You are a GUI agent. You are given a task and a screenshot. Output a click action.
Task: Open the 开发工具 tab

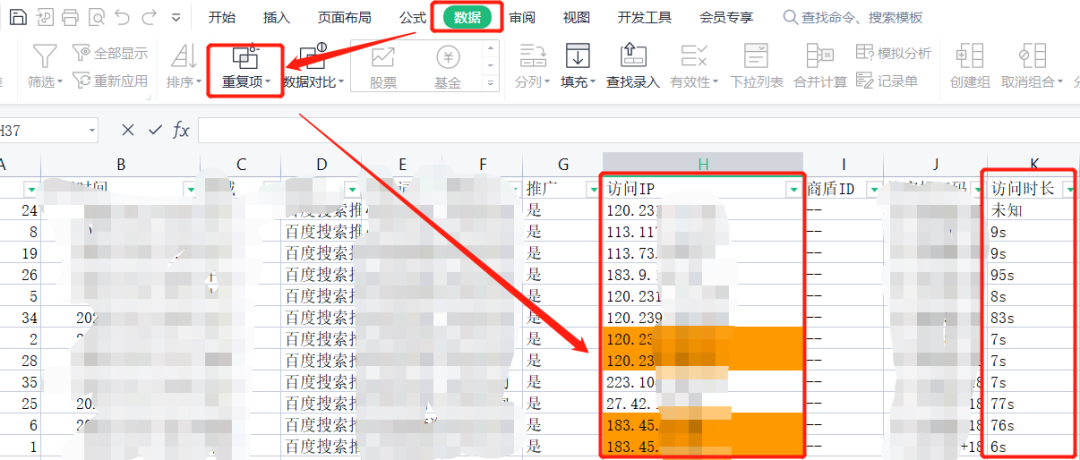click(645, 18)
